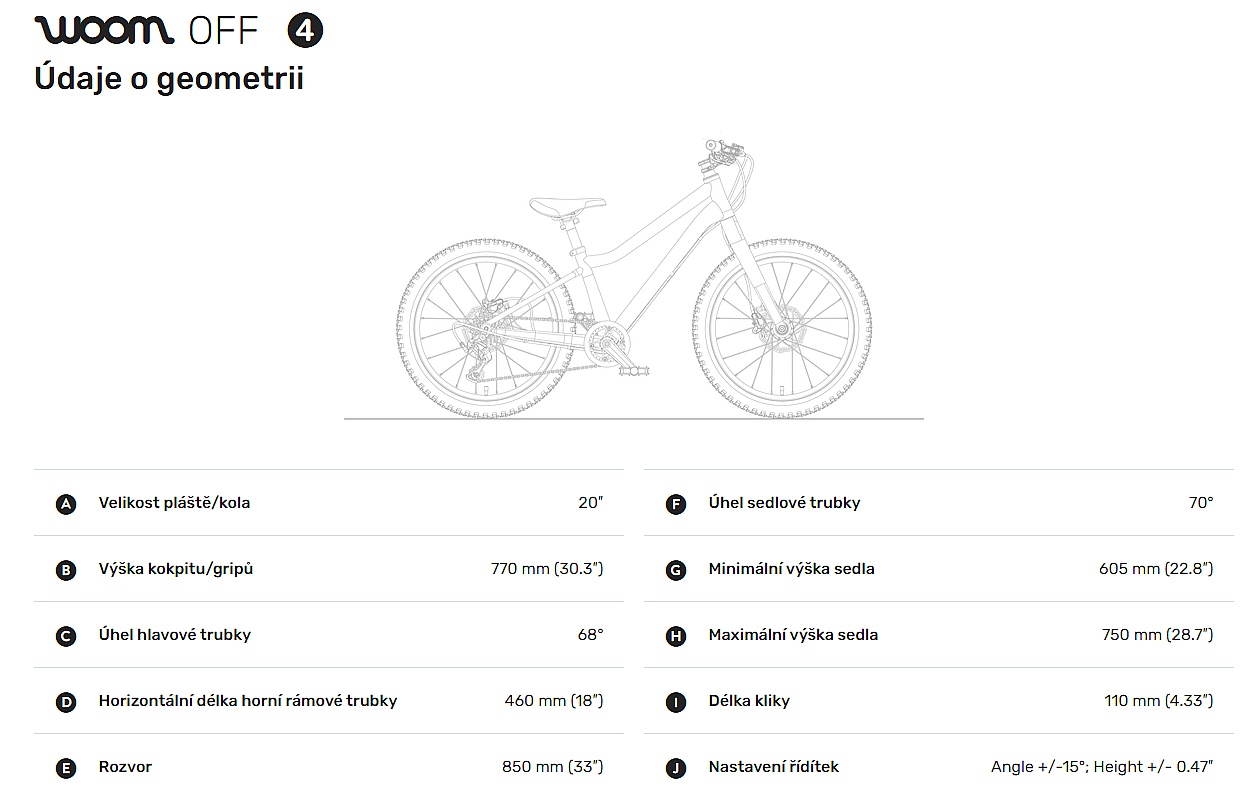Screen dimensions: 1255x803
Task: Click the letter A badge icon
Action: tap(66, 504)
